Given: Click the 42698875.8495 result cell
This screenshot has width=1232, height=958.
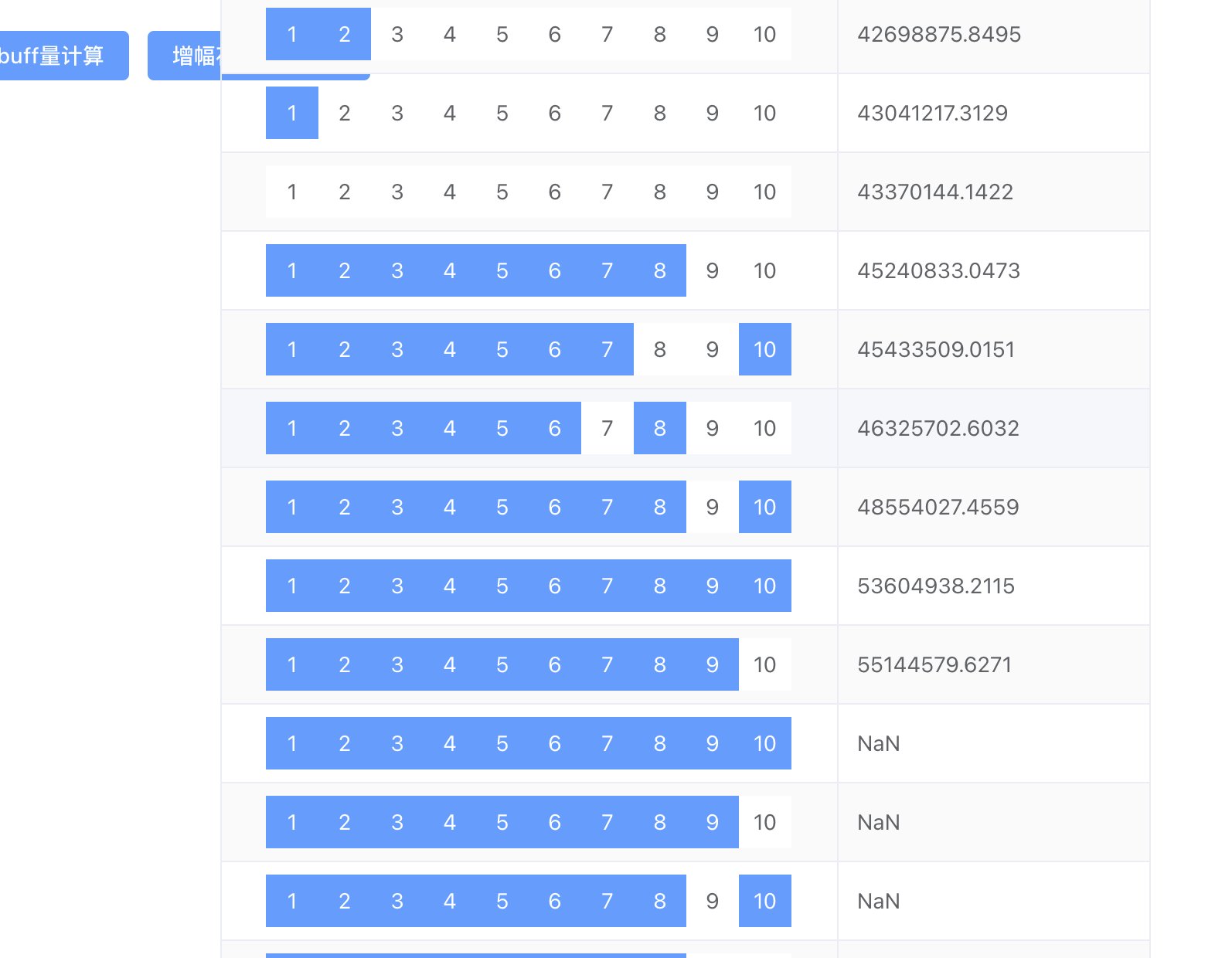Looking at the screenshot, I should pyautogui.click(x=994, y=34).
